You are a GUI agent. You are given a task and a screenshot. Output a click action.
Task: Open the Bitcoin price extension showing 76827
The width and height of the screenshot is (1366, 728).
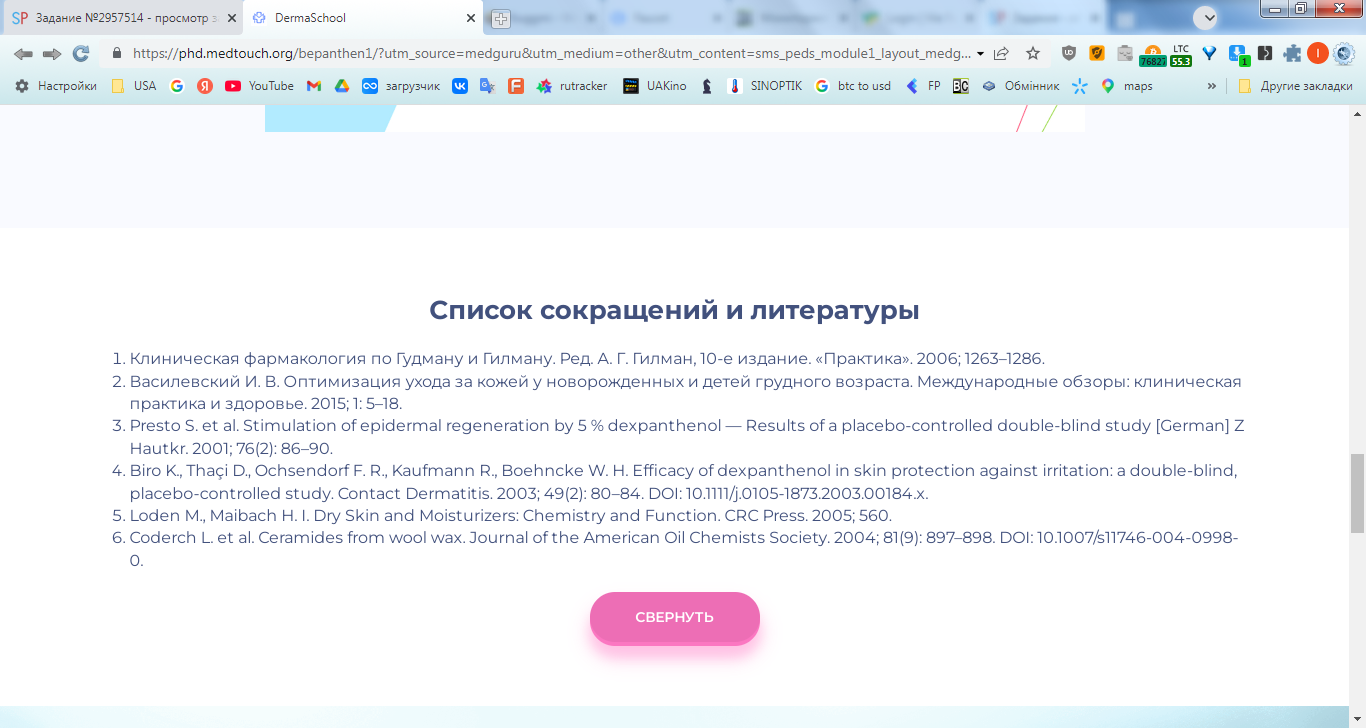(1152, 55)
